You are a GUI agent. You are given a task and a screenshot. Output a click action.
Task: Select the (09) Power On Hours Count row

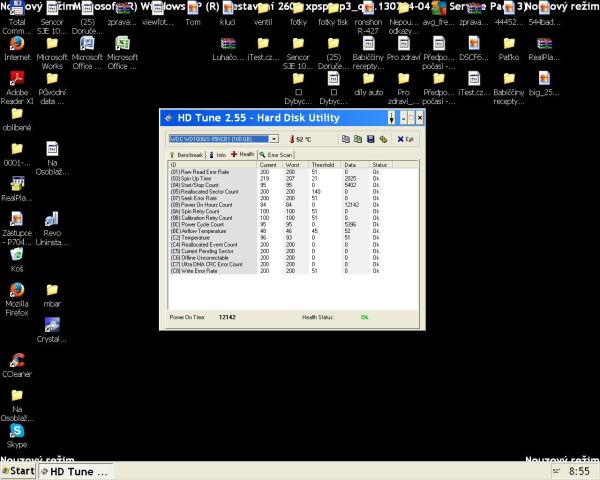click(x=281, y=205)
